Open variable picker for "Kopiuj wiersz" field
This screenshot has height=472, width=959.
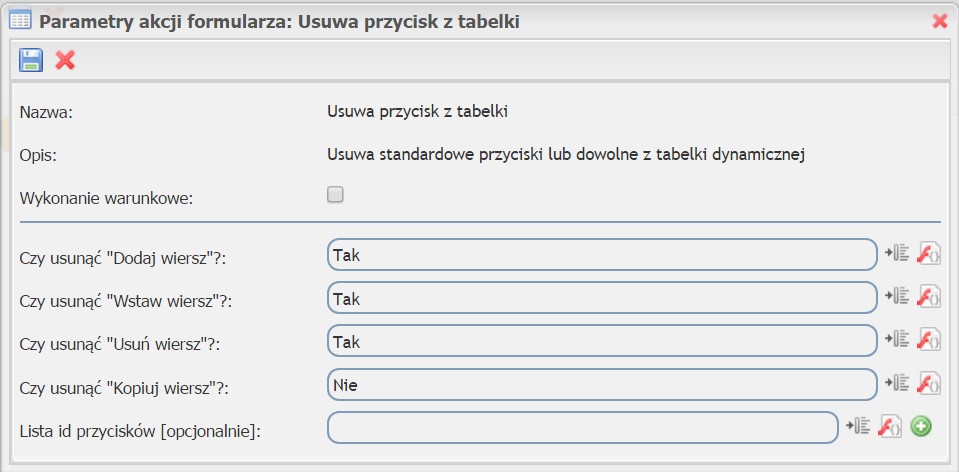[x=896, y=383]
